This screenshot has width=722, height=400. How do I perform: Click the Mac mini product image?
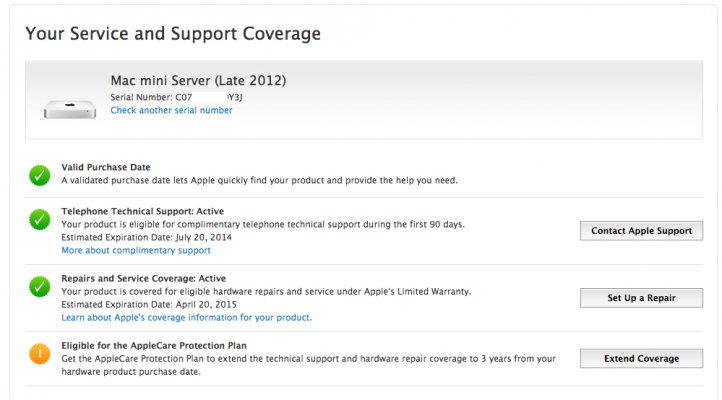tap(70, 110)
